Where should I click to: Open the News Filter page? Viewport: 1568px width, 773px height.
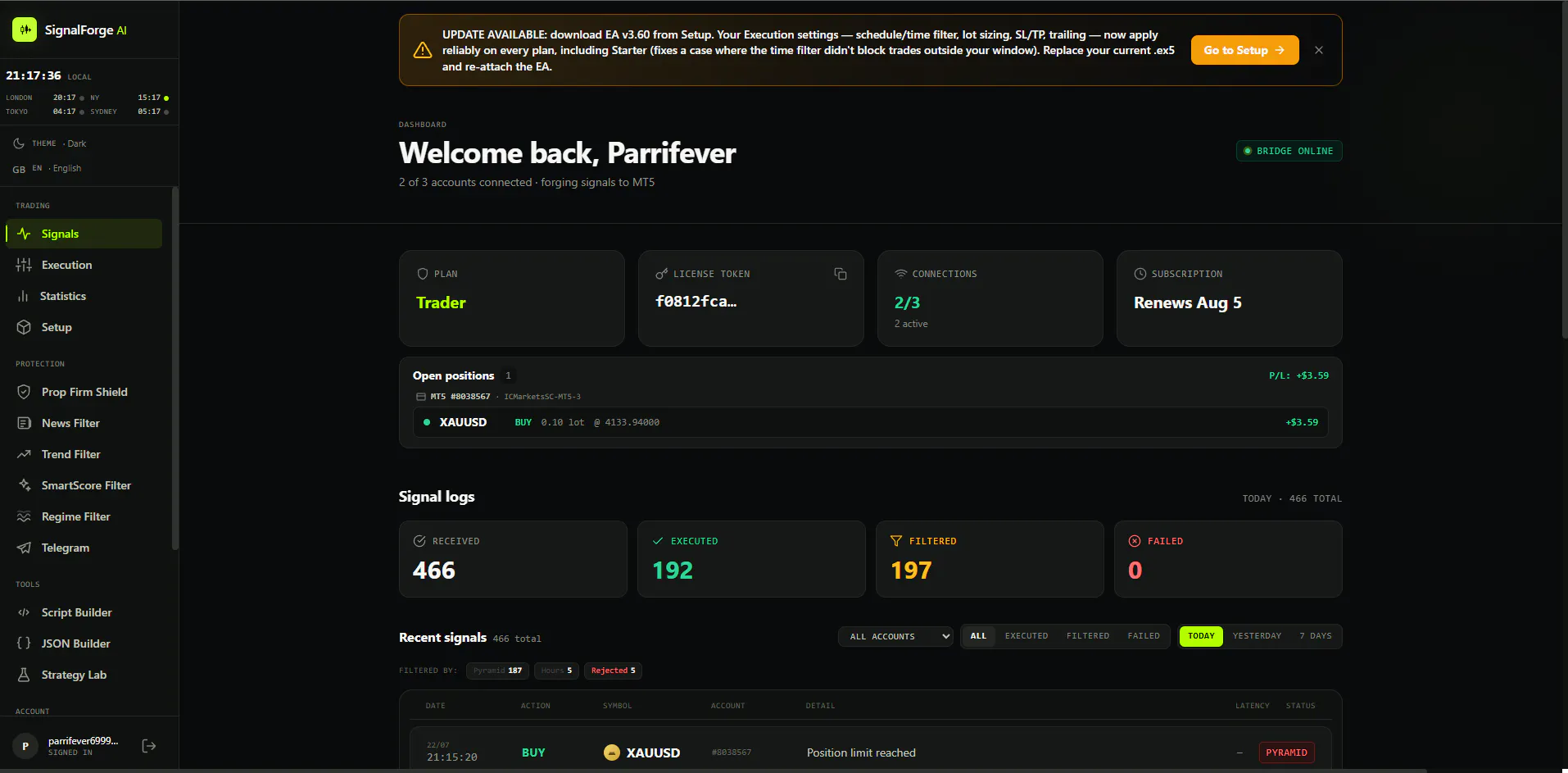[x=84, y=423]
